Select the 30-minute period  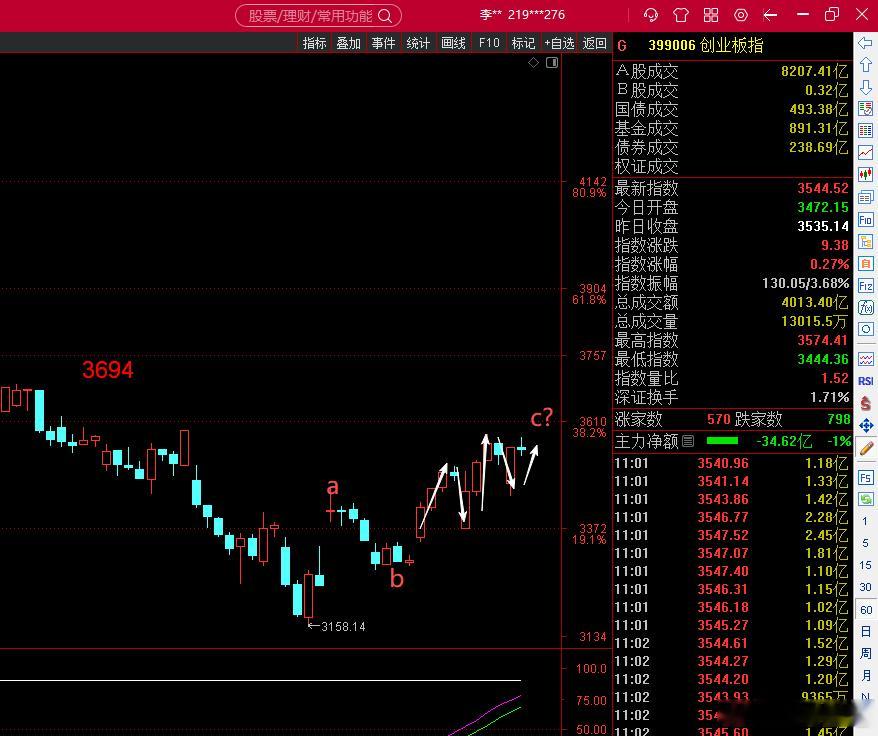[x=865, y=587]
